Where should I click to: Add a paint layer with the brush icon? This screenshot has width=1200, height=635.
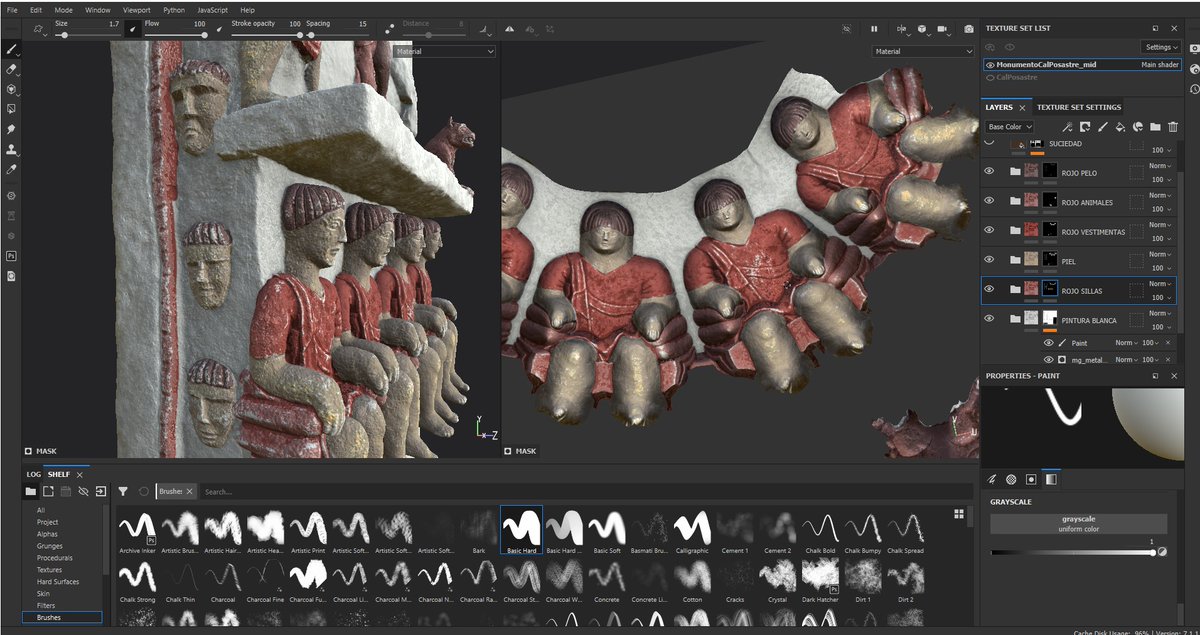click(x=1103, y=127)
